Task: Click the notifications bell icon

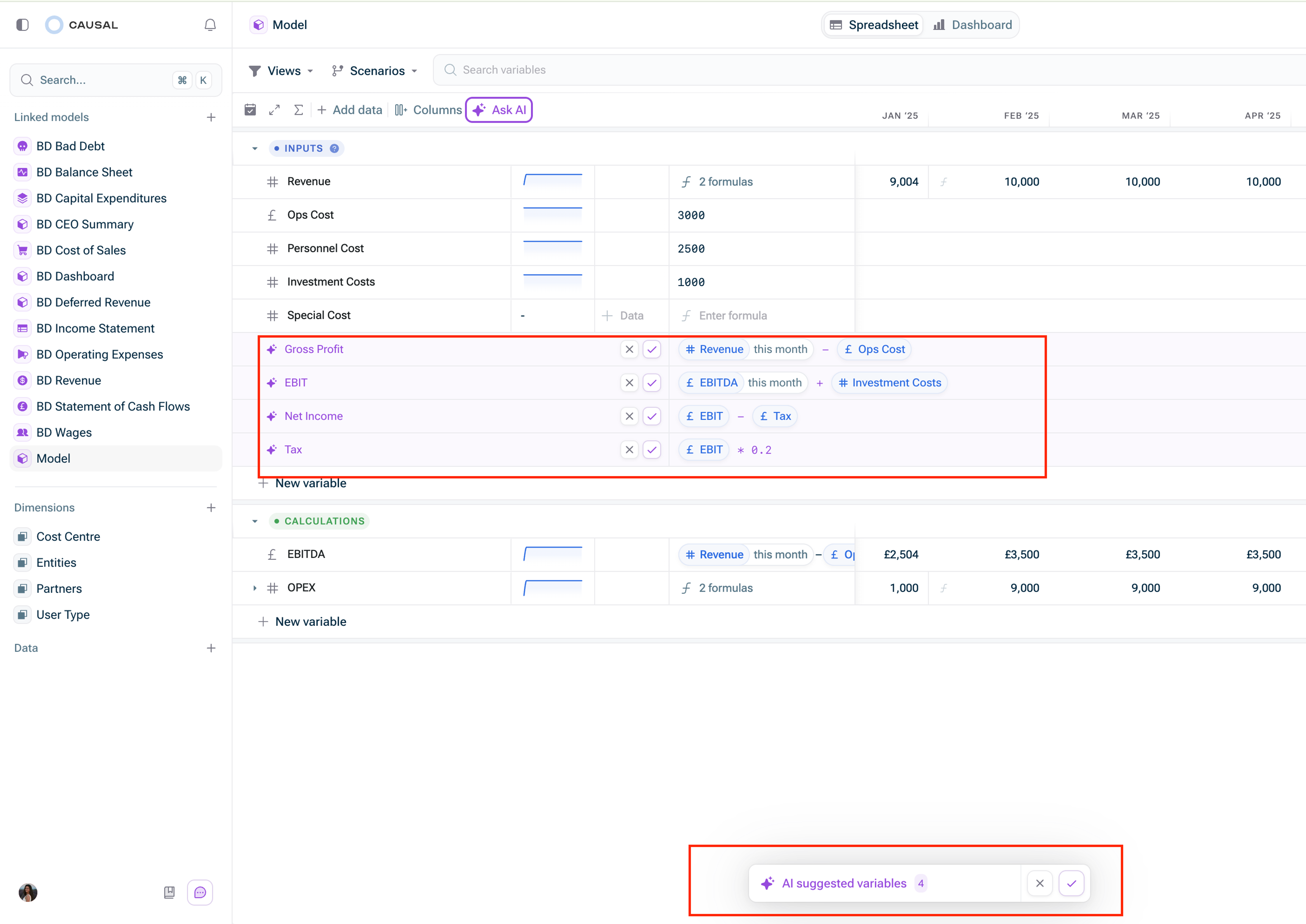Action: pyautogui.click(x=210, y=25)
